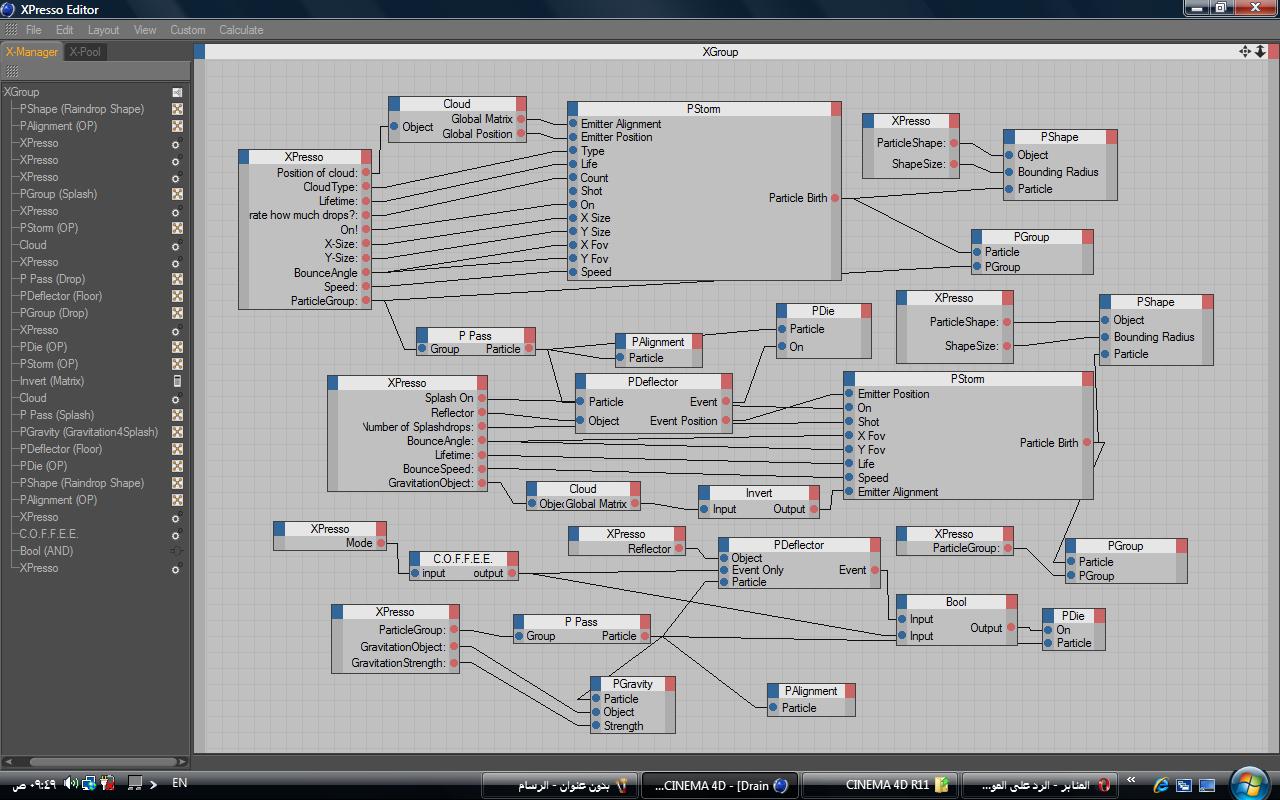1280x800 pixels.
Task: Open outputs menu via PGravity red corner
Action: tap(670, 684)
